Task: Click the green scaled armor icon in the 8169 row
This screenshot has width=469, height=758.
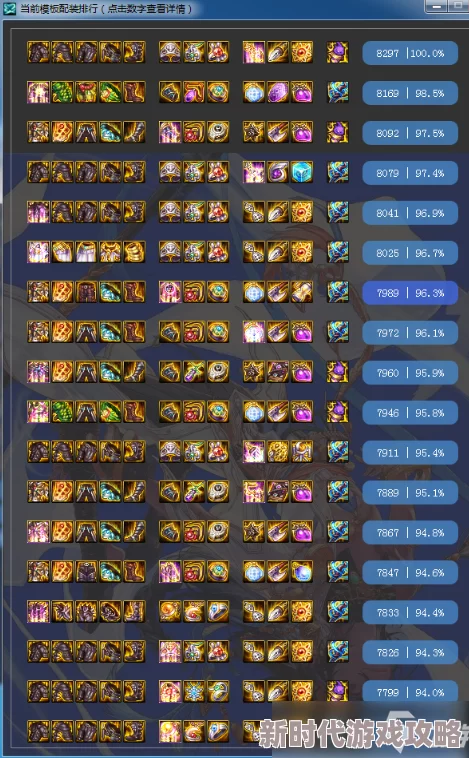Action: 62,92
